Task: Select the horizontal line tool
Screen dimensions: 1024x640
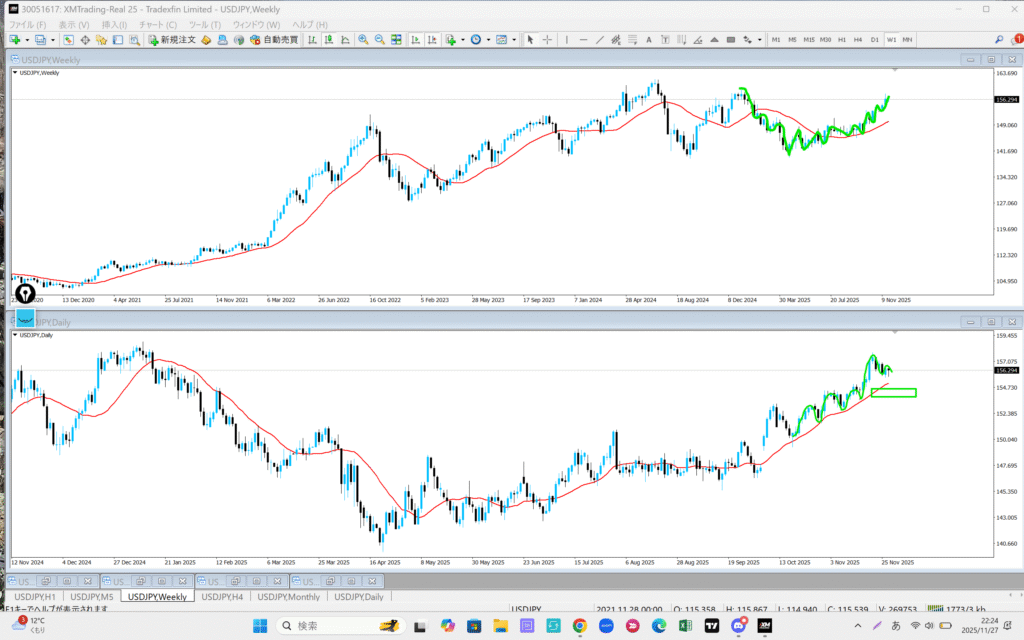Action: tap(584, 40)
